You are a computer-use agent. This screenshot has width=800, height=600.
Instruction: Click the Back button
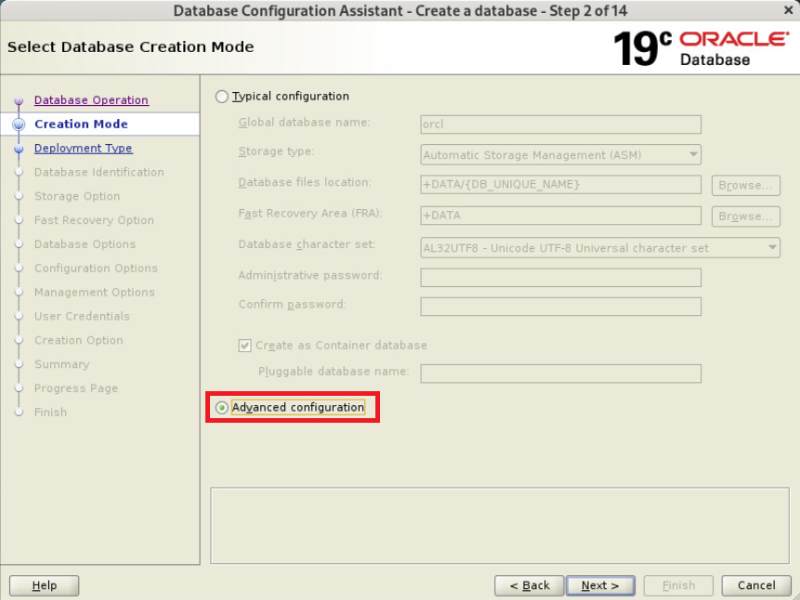[529, 585]
